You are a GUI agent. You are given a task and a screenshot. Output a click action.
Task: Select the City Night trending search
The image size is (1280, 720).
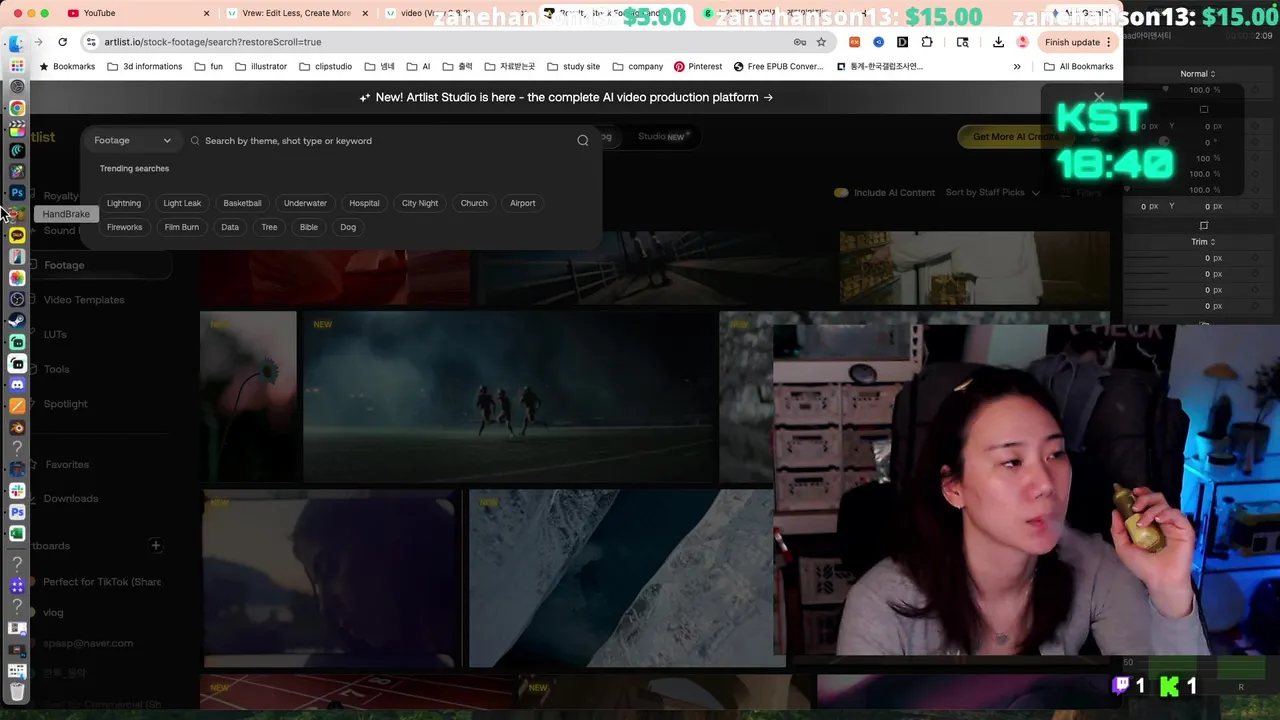[420, 203]
